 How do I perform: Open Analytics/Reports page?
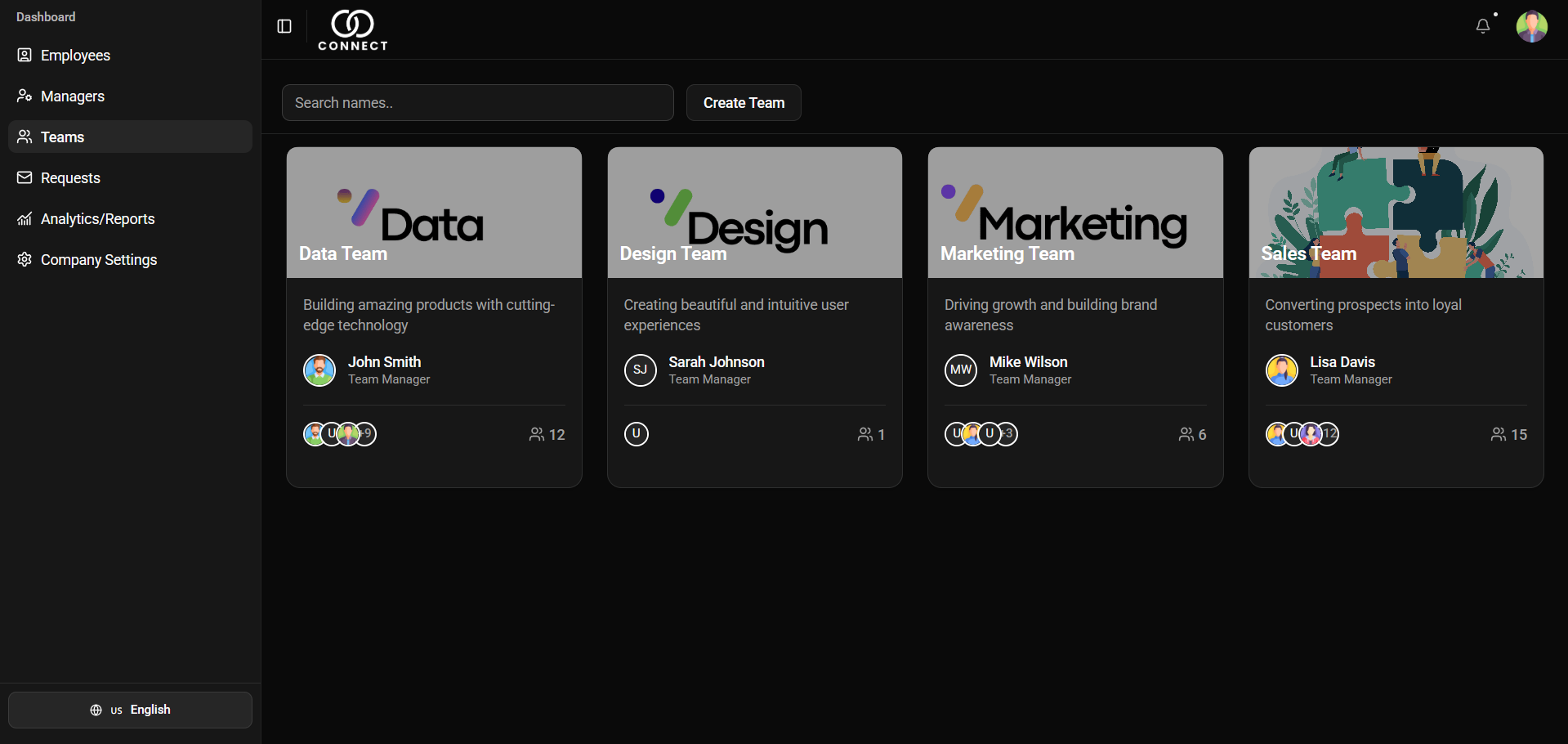(97, 219)
